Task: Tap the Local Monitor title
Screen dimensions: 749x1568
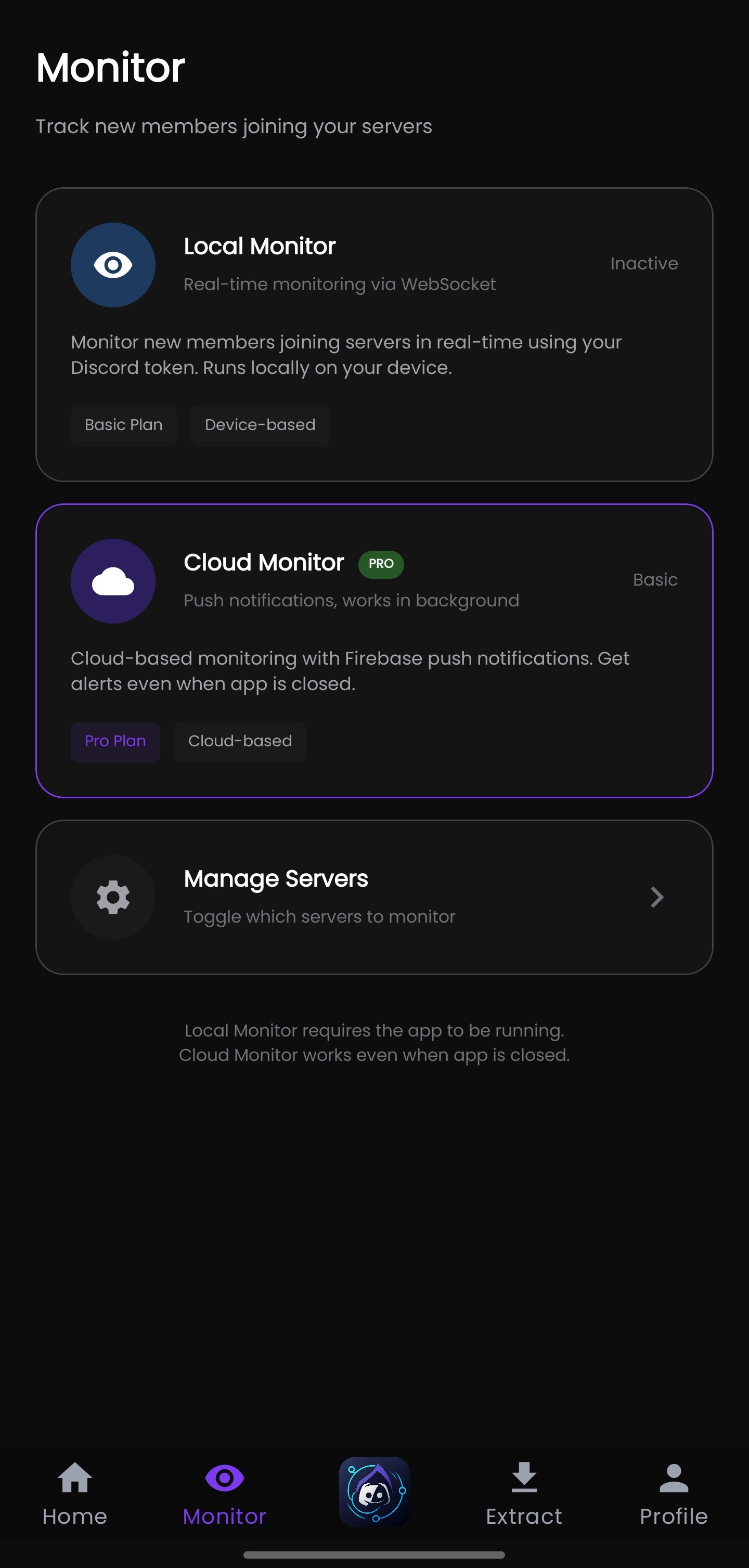Action: click(x=260, y=247)
